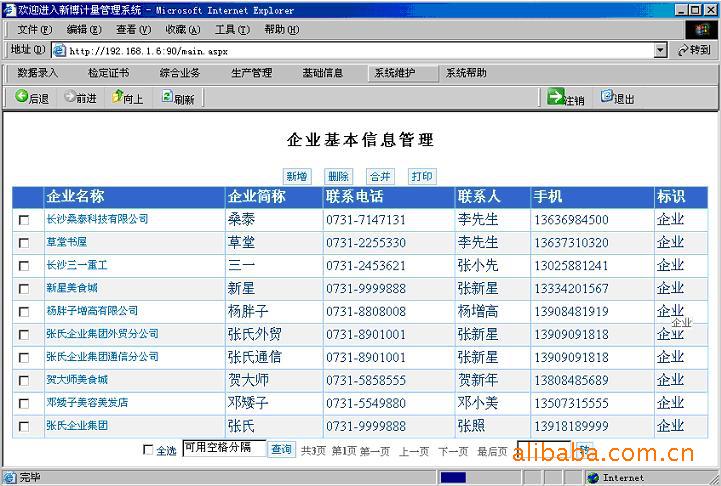The width and height of the screenshot is (721, 486).
Task: Click the 后退 (Back) toolbar icon
Action: 22,97
